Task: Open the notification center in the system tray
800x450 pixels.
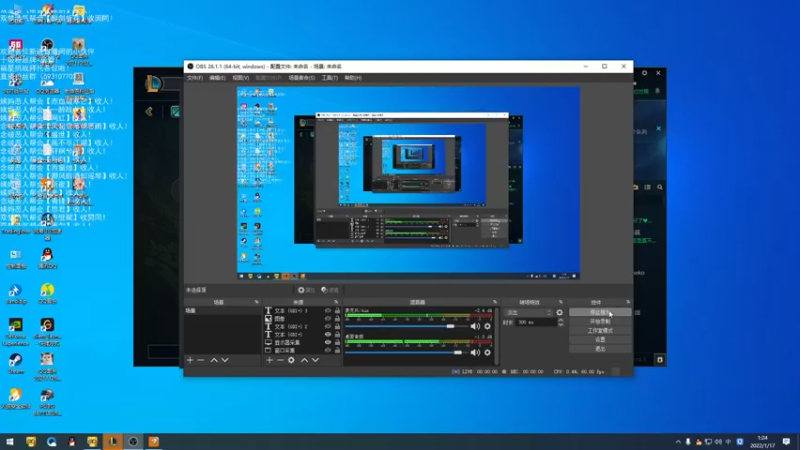Action: click(786, 441)
